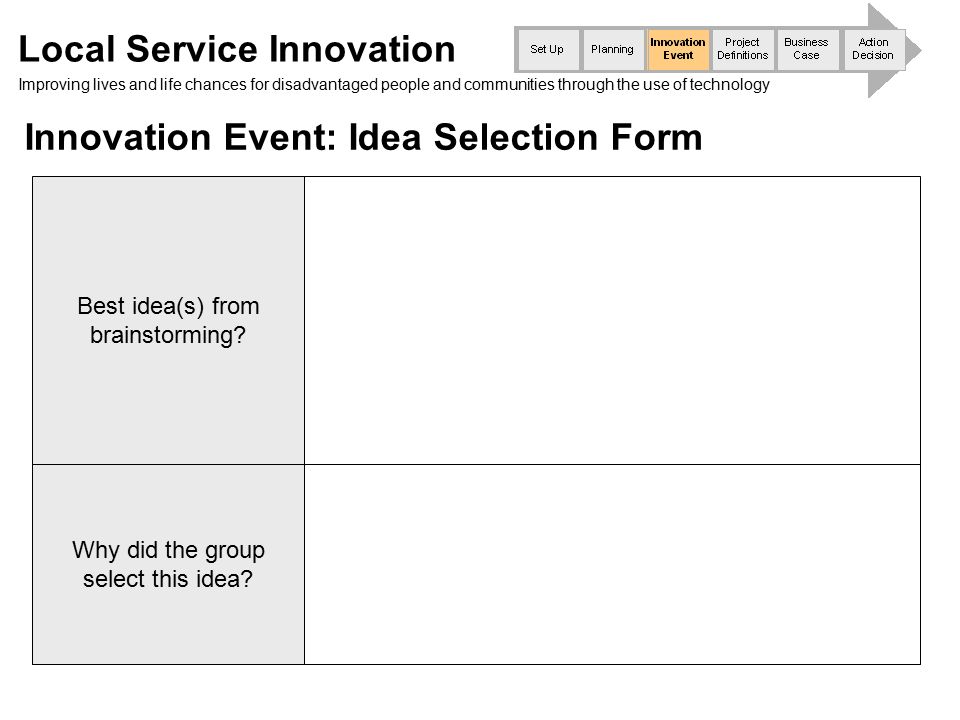The height and width of the screenshot is (720, 960).
Task: Click the 'Best idea(s) from brainstorming?' label cell
Action: pyautogui.click(x=168, y=320)
